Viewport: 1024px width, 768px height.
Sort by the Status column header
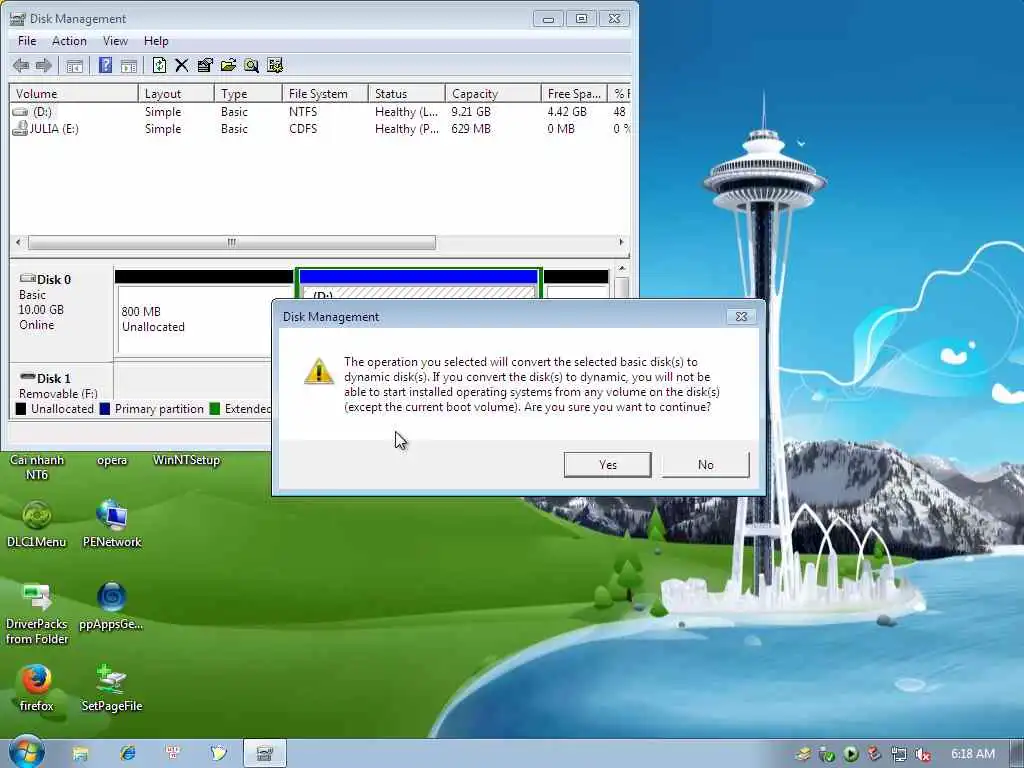pos(406,94)
